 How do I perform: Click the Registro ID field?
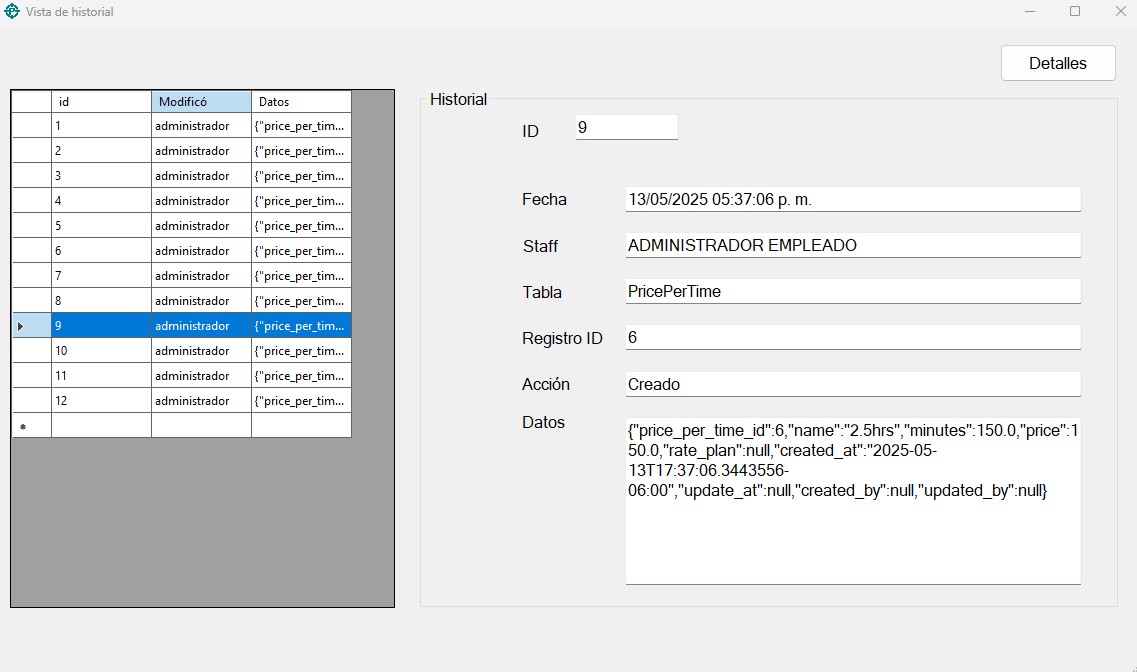pos(852,337)
